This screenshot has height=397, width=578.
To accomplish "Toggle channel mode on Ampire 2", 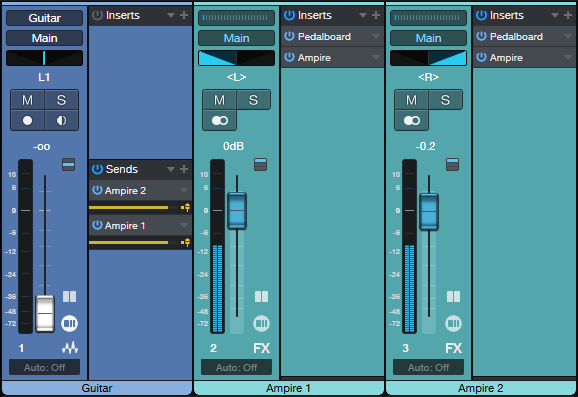I will click(x=412, y=120).
